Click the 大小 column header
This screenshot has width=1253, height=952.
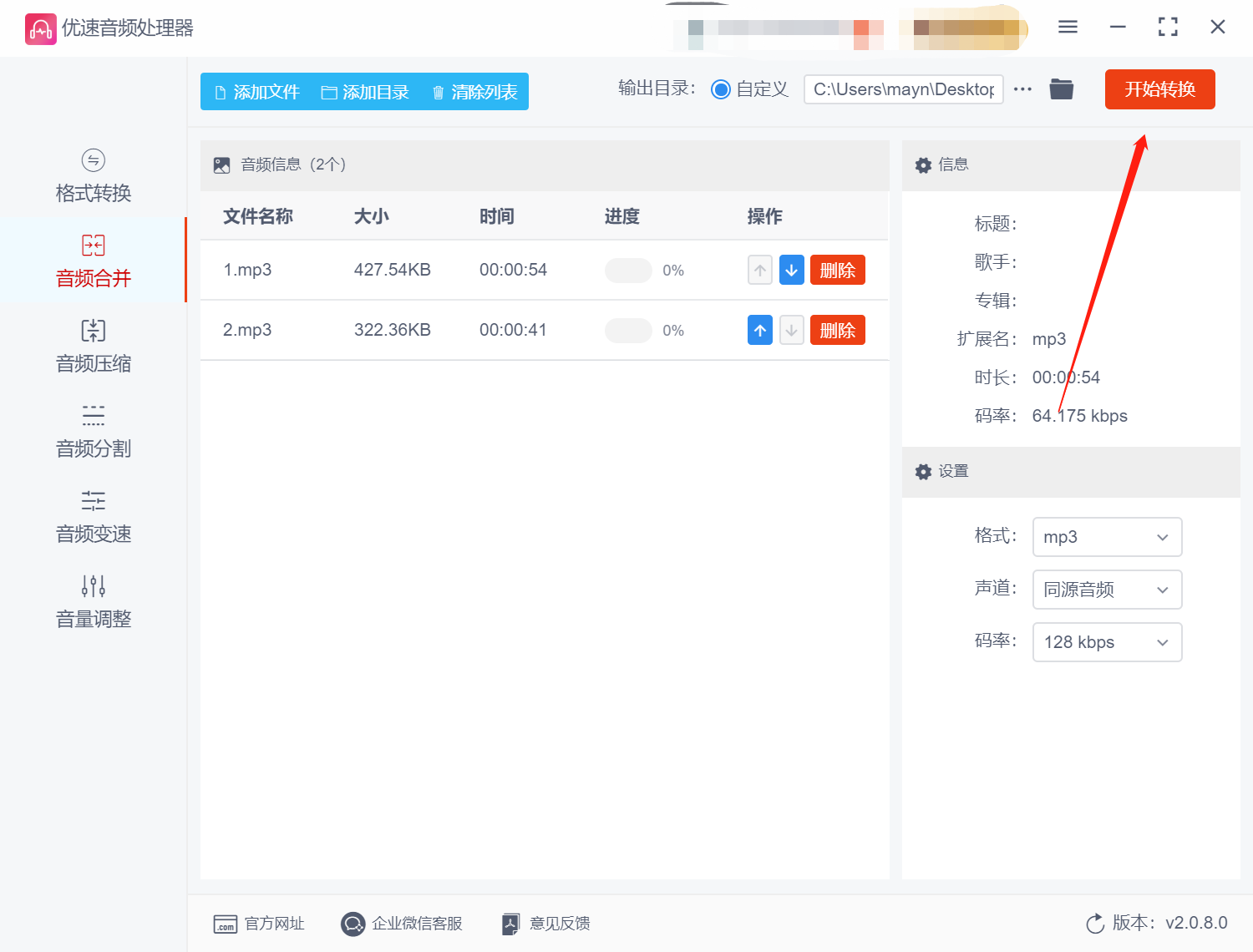(x=371, y=216)
